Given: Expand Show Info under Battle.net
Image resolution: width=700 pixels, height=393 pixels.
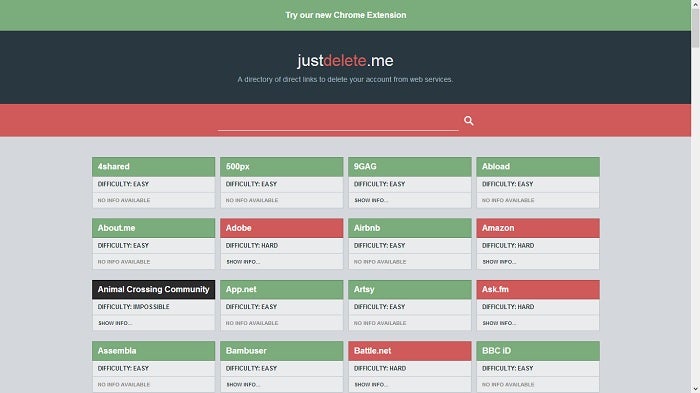Looking at the screenshot, I should [371, 385].
